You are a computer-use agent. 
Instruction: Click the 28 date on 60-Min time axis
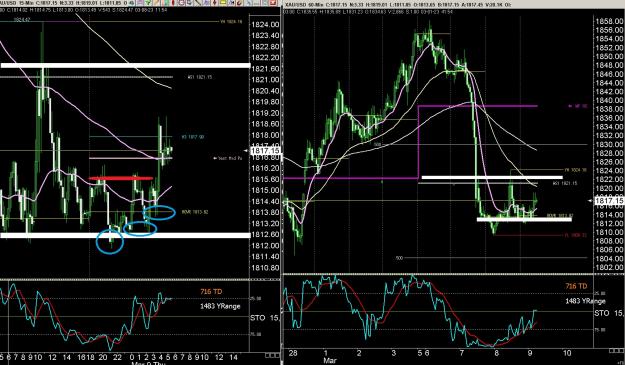[293, 353]
